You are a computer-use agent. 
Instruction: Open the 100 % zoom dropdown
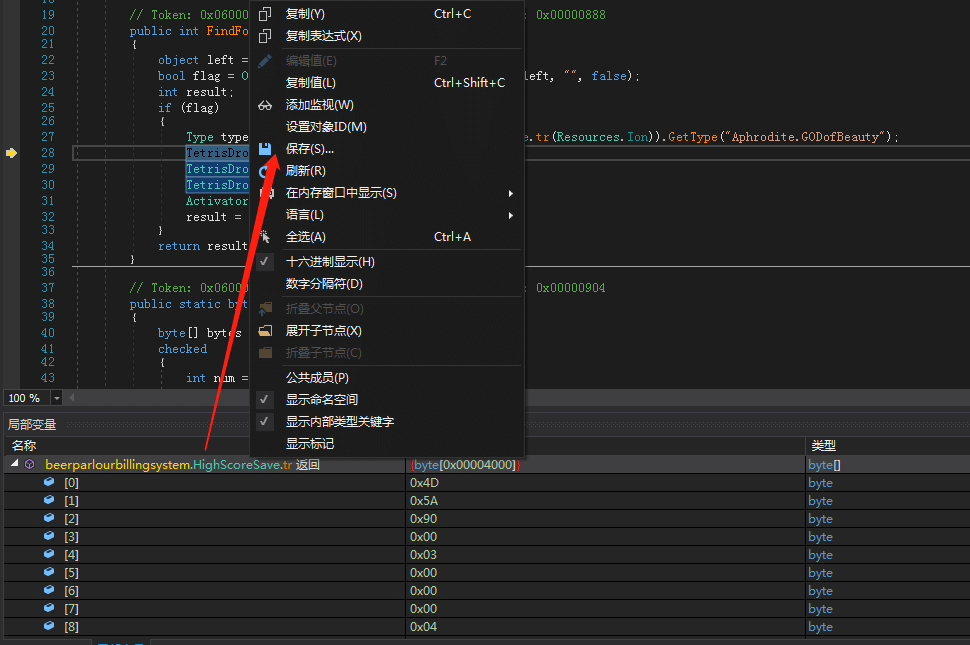pyautogui.click(x=56, y=398)
